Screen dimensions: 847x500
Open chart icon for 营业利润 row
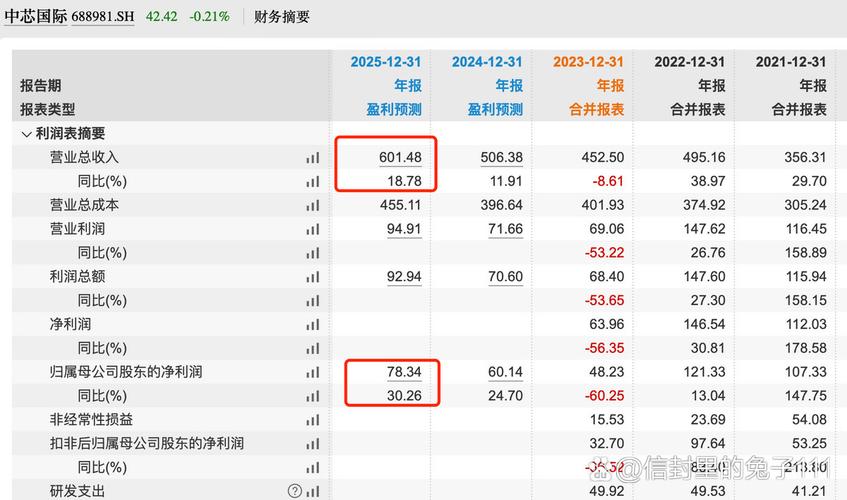coord(313,229)
